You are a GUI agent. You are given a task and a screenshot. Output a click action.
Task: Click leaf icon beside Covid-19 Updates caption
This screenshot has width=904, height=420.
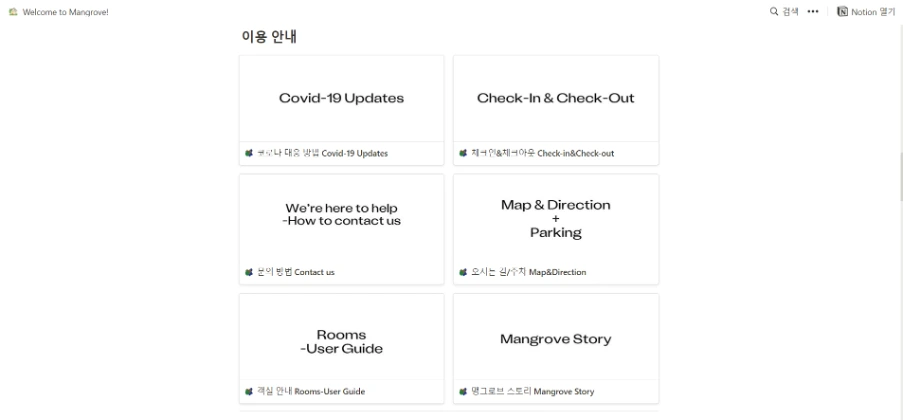pos(249,153)
